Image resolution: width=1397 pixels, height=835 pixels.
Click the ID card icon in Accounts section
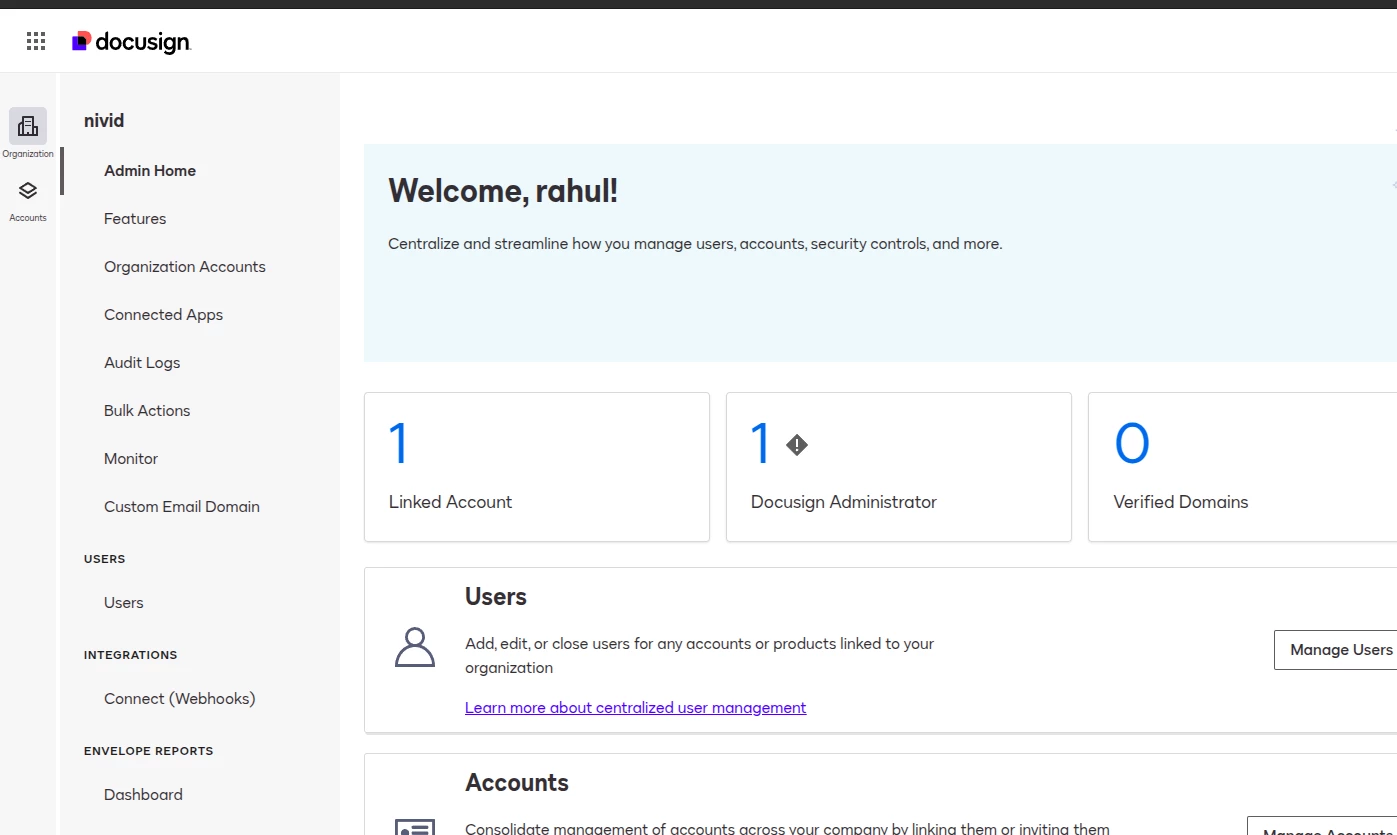click(415, 827)
